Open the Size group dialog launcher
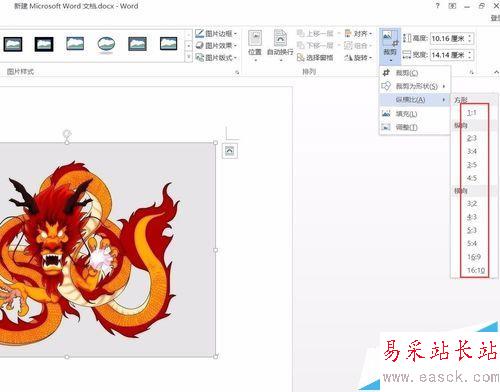Image resolution: width=500 pixels, height=392 pixels. click(471, 72)
